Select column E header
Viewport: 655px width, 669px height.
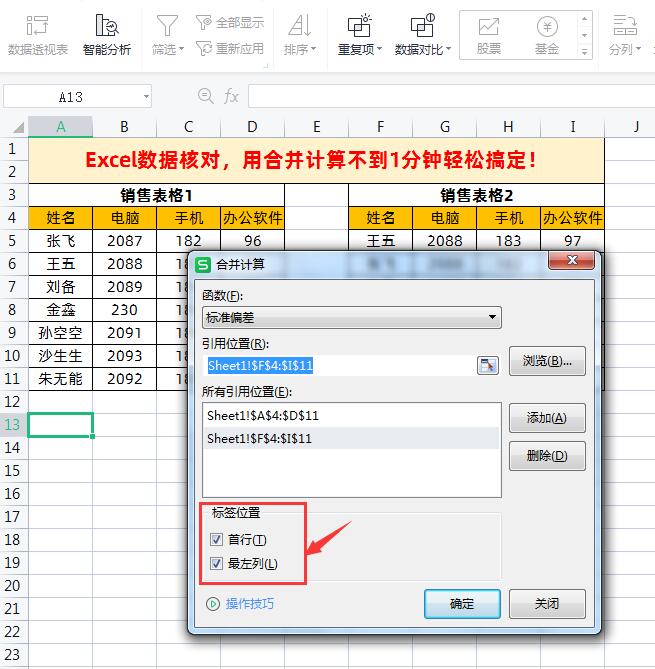pos(316,127)
